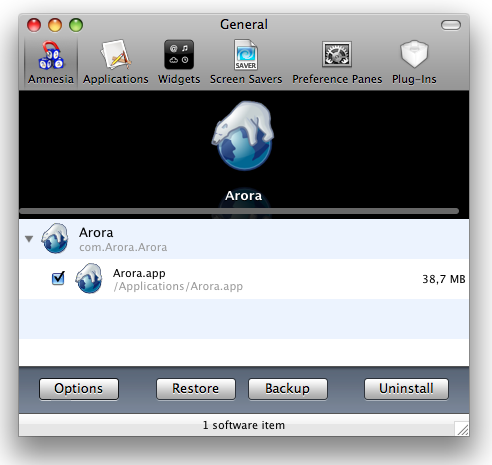Open the Applications category icon
The width and height of the screenshot is (492, 465).
[x=115, y=54]
